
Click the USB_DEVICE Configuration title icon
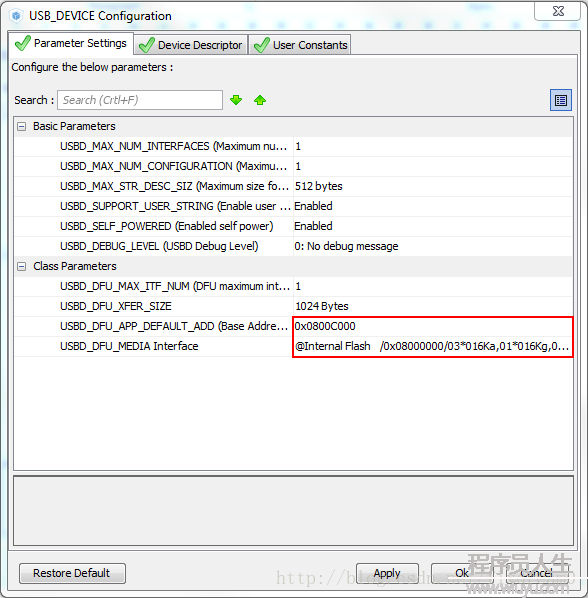pos(16,16)
